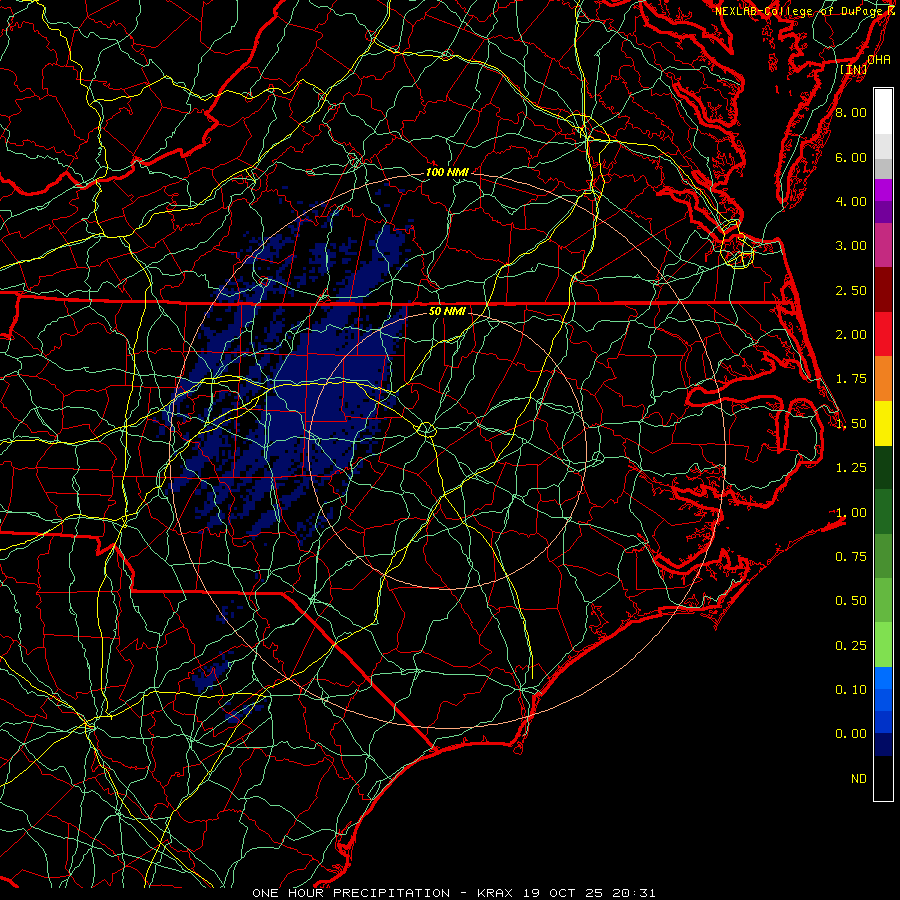Click the "4.00" legend value

pos(851,201)
